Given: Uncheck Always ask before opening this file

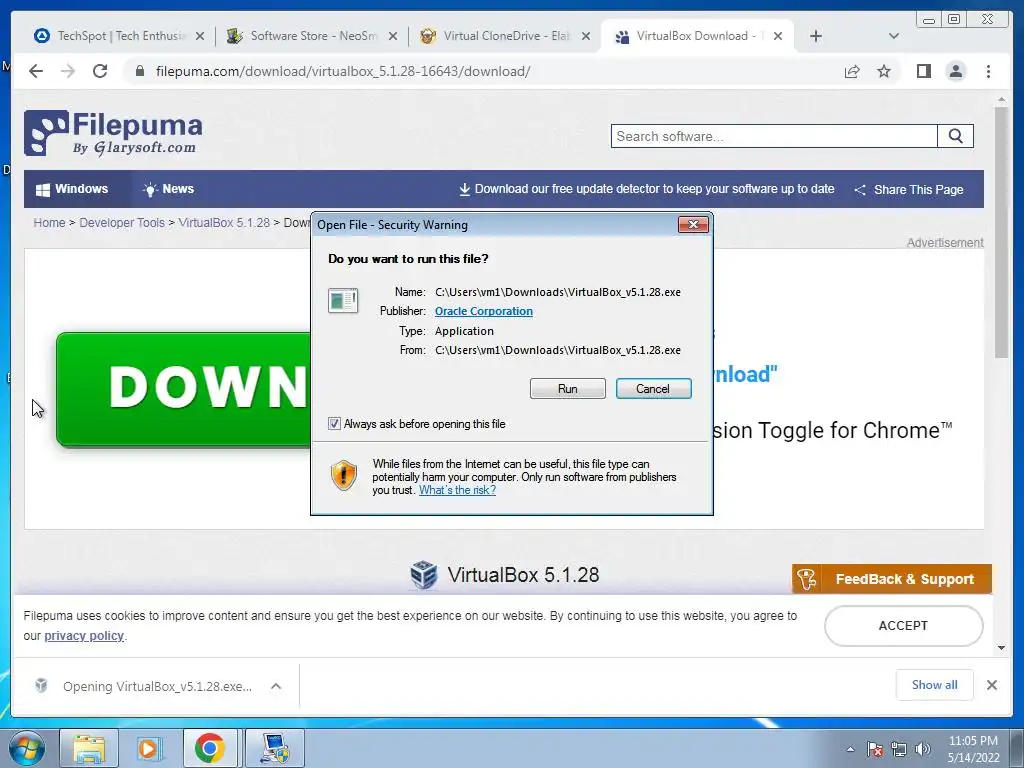Looking at the screenshot, I should pos(334,424).
